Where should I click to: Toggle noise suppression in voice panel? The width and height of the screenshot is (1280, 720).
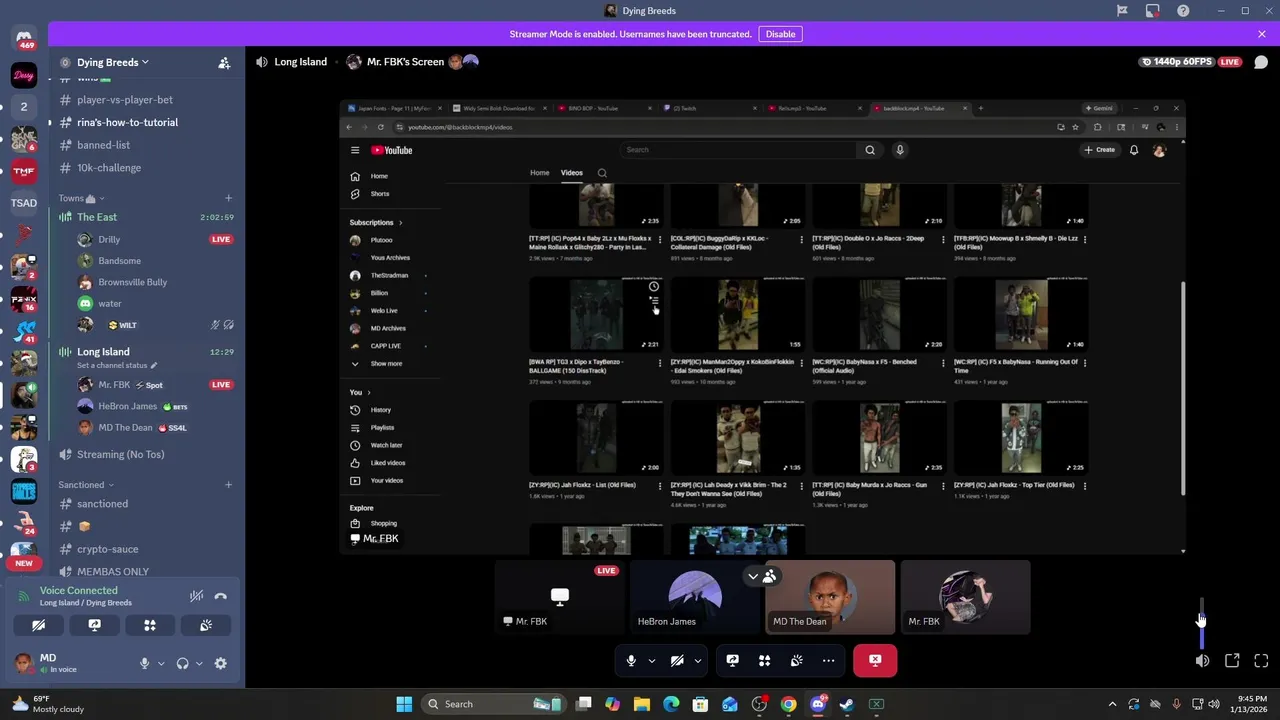pyautogui.click(x=197, y=596)
